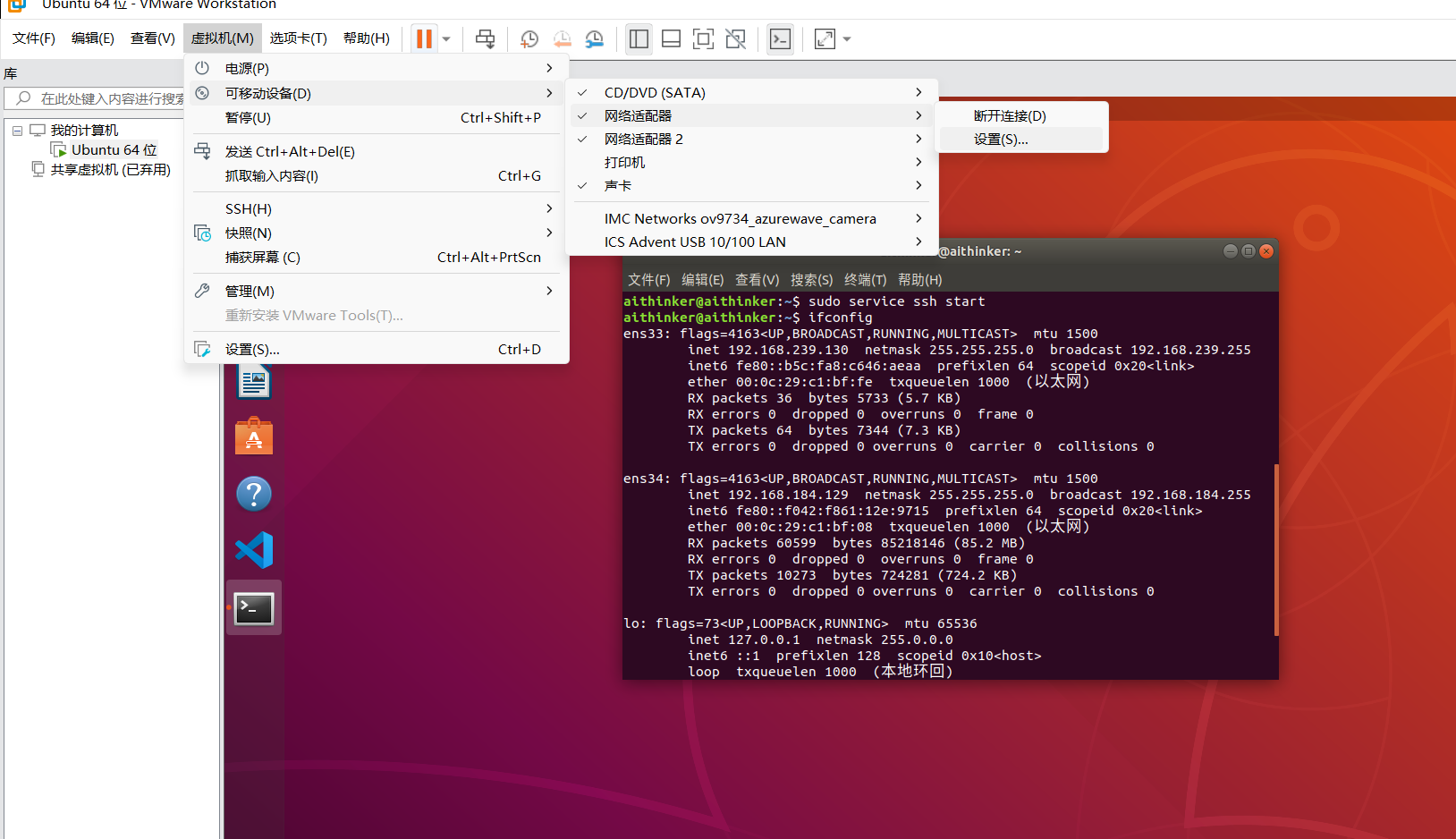The width and height of the screenshot is (1456, 839).
Task: Expand the 电源(P) submenu
Action: [x=377, y=68]
